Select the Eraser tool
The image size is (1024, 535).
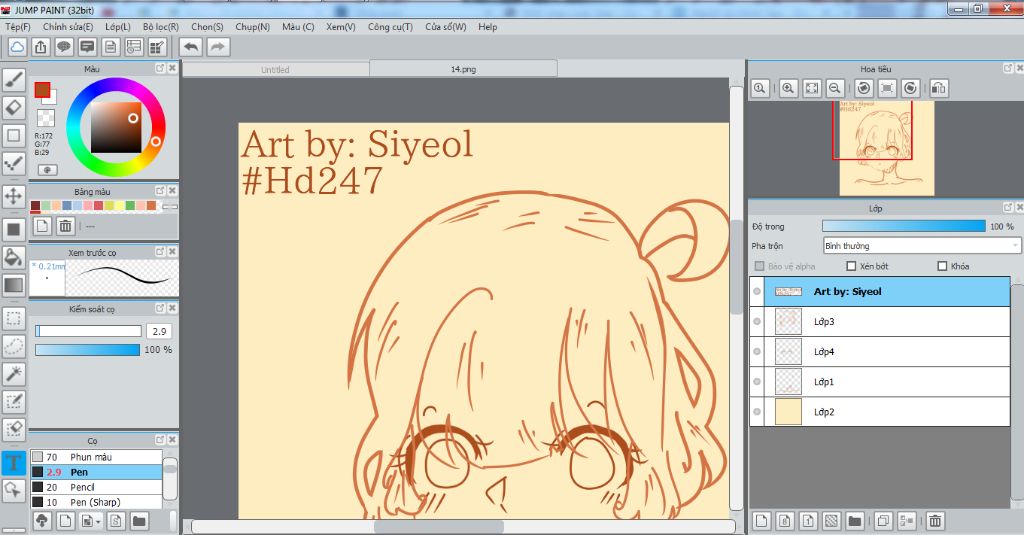[x=14, y=108]
